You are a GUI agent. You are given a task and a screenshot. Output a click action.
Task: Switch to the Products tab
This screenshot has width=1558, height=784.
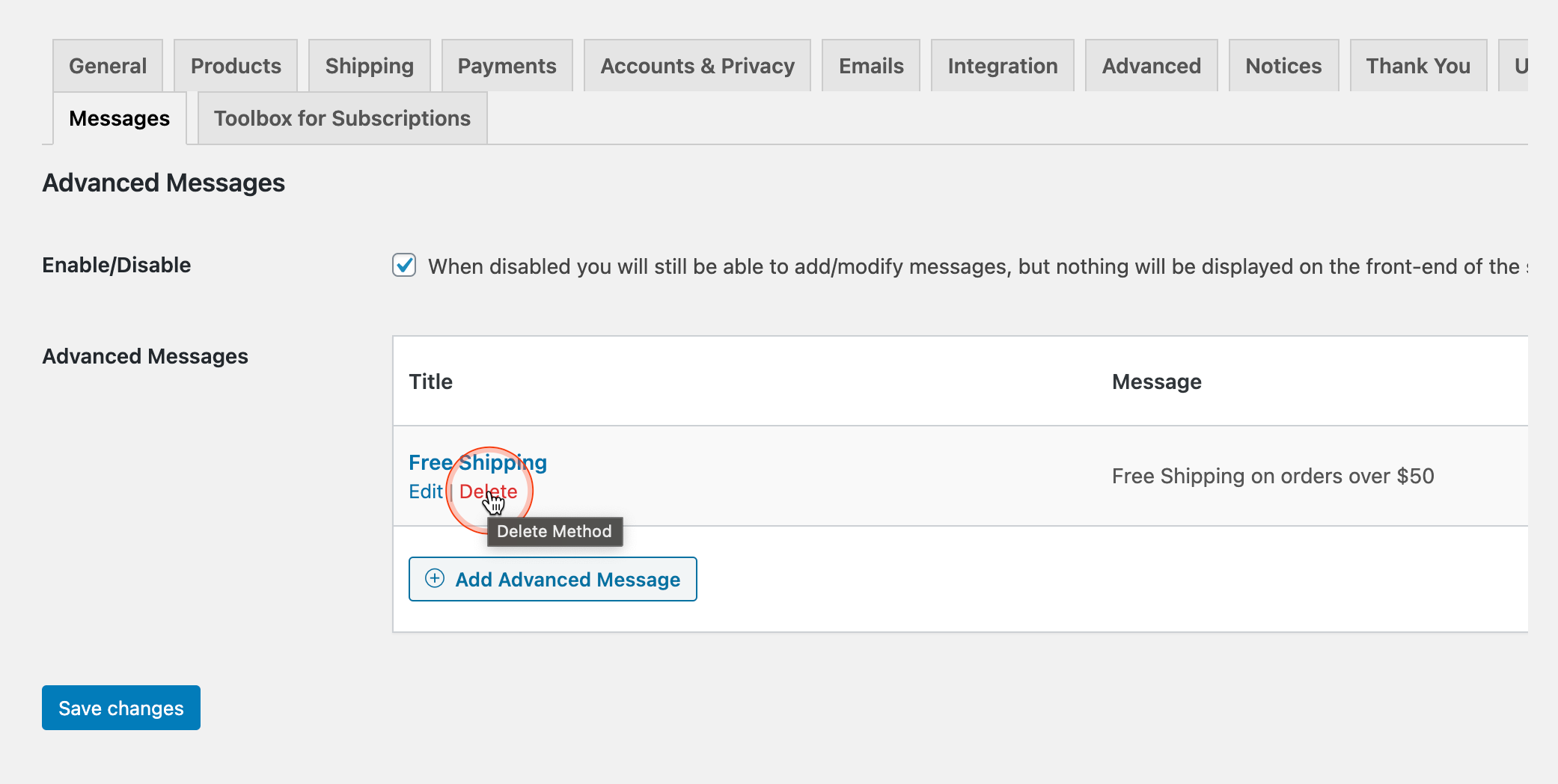point(236,66)
